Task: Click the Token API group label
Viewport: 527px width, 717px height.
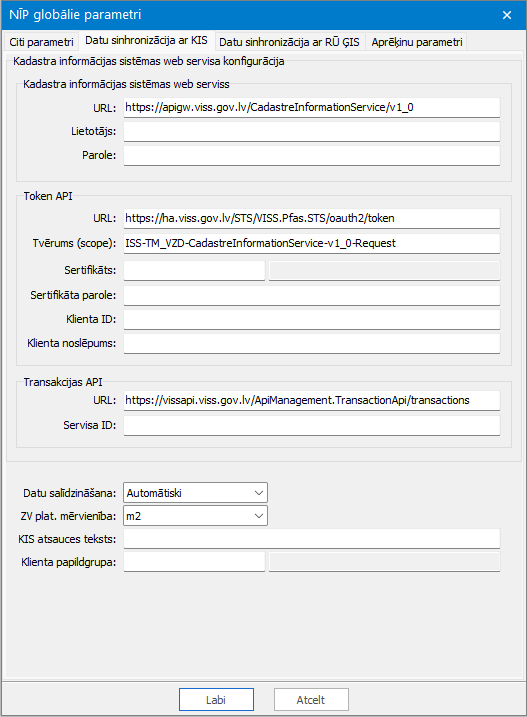Action: pos(48,196)
